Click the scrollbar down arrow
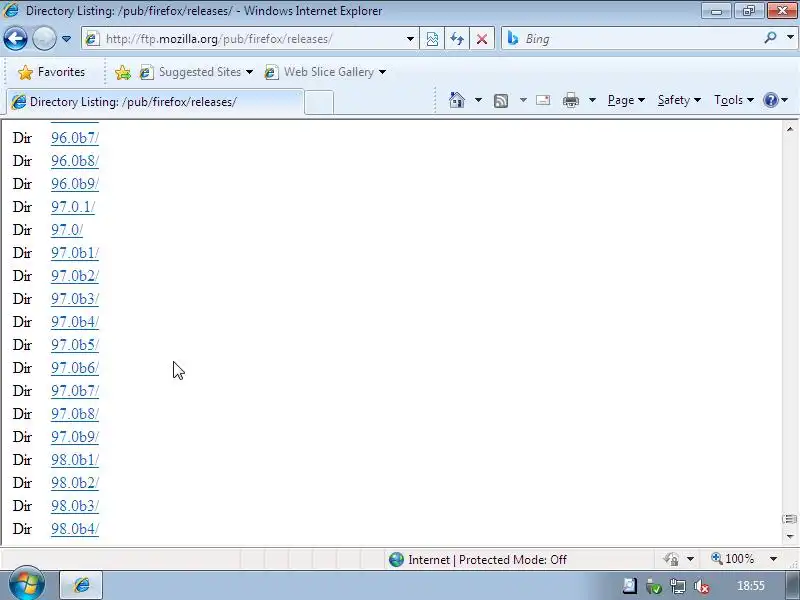 pos(790,536)
